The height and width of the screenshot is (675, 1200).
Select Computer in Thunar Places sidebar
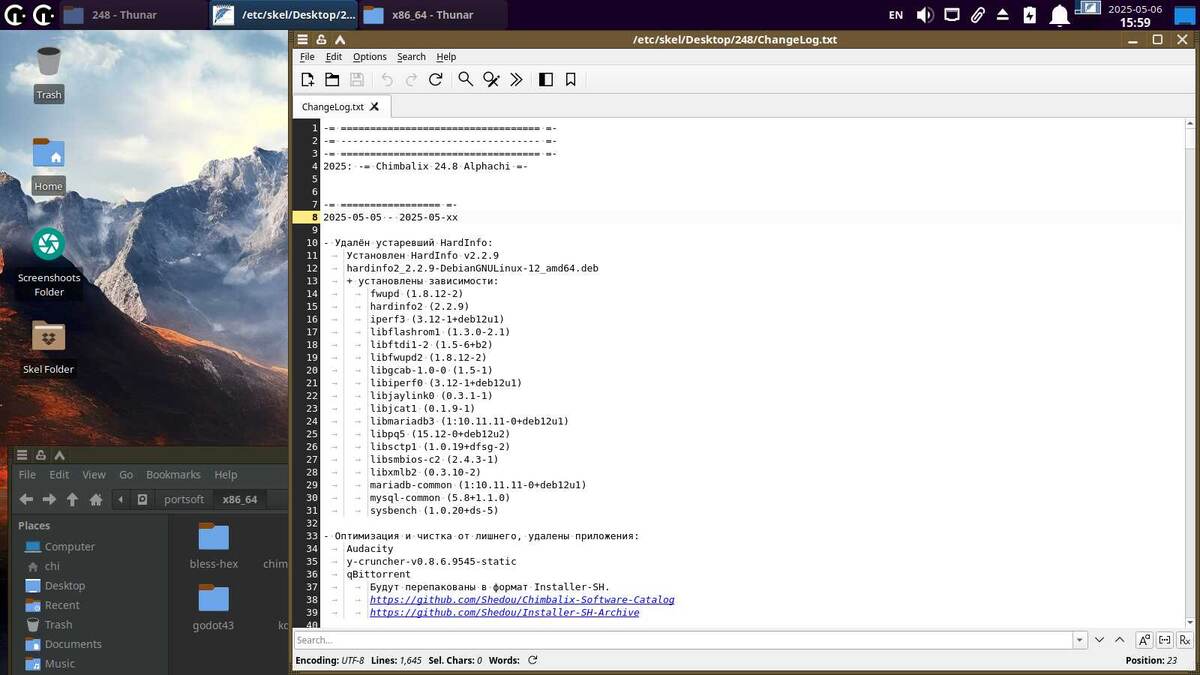coord(69,547)
